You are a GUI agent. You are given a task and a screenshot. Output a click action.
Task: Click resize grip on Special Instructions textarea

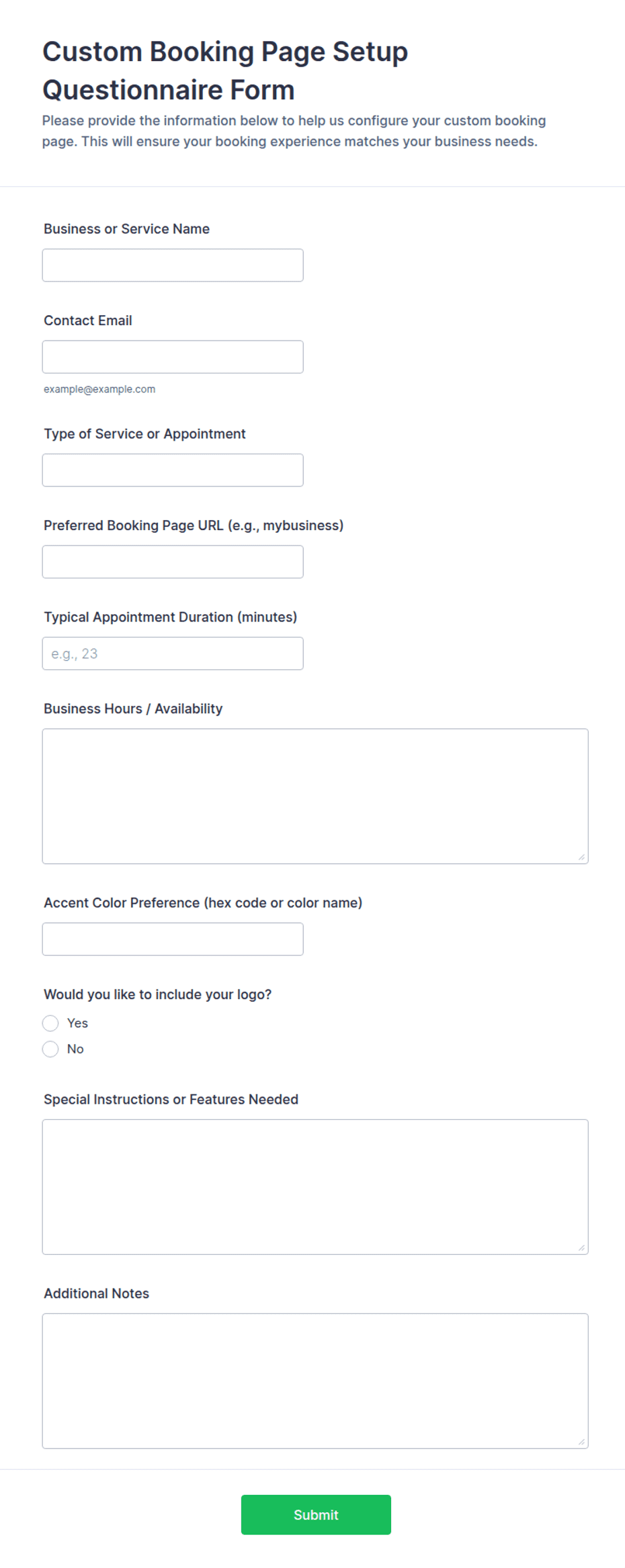[581, 1248]
